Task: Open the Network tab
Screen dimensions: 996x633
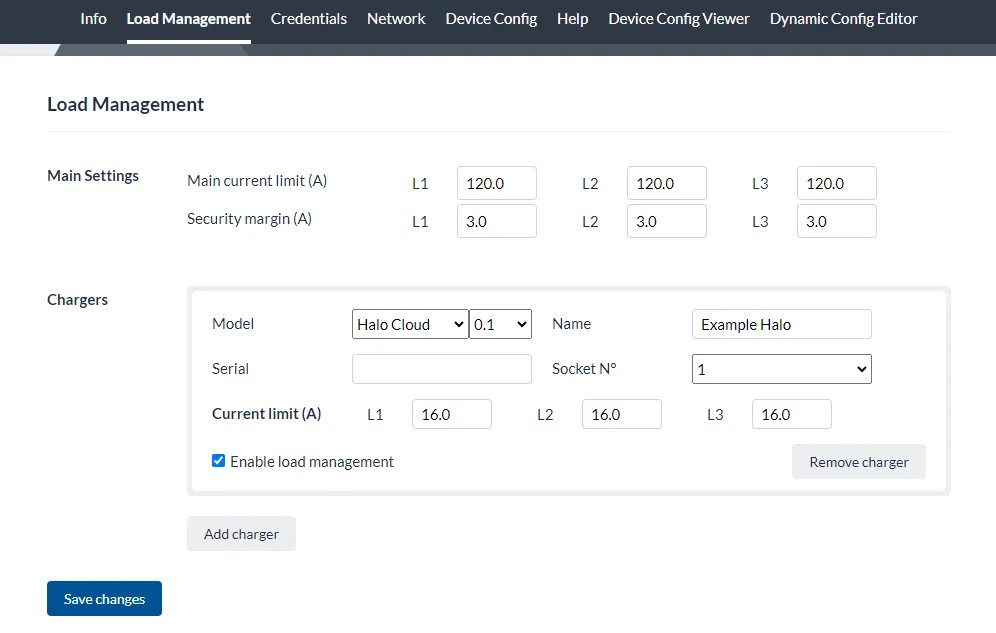Action: point(396,19)
